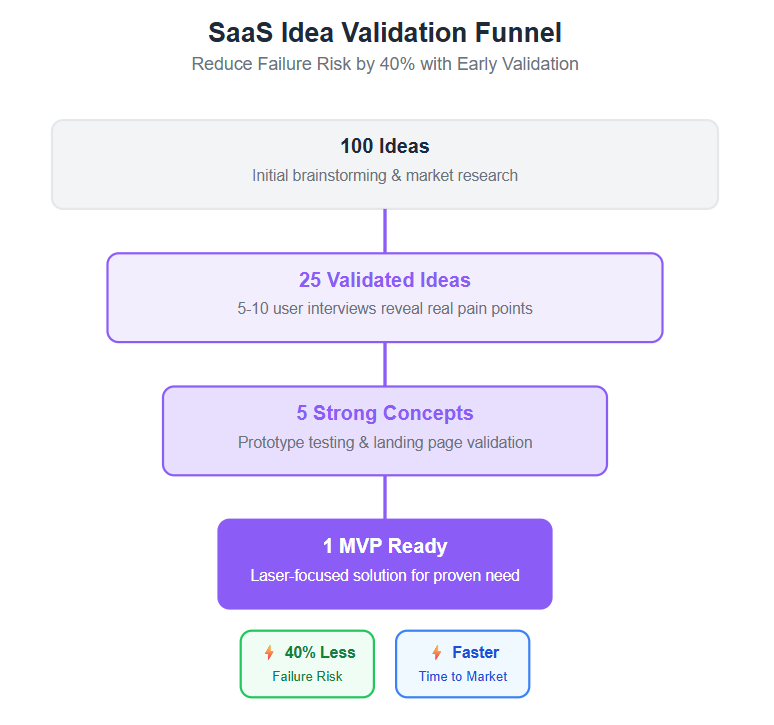Click the Failure Risk label

click(307, 677)
